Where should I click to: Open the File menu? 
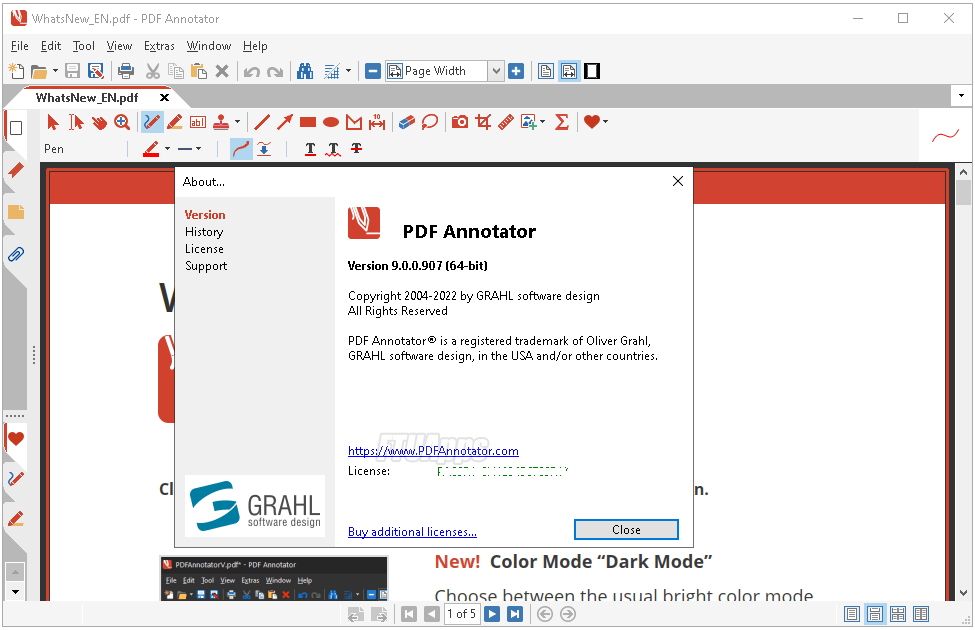pos(20,46)
